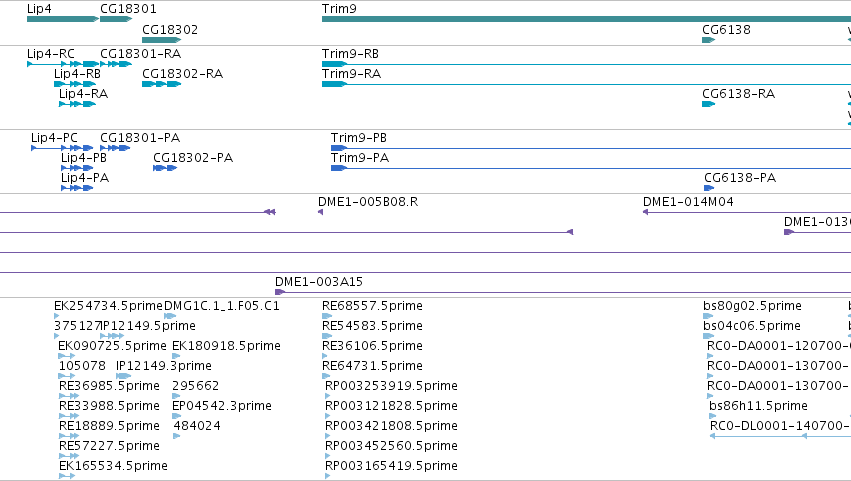Click the EK165534.5prime EST label
The height and width of the screenshot is (481, 851).
(113, 467)
